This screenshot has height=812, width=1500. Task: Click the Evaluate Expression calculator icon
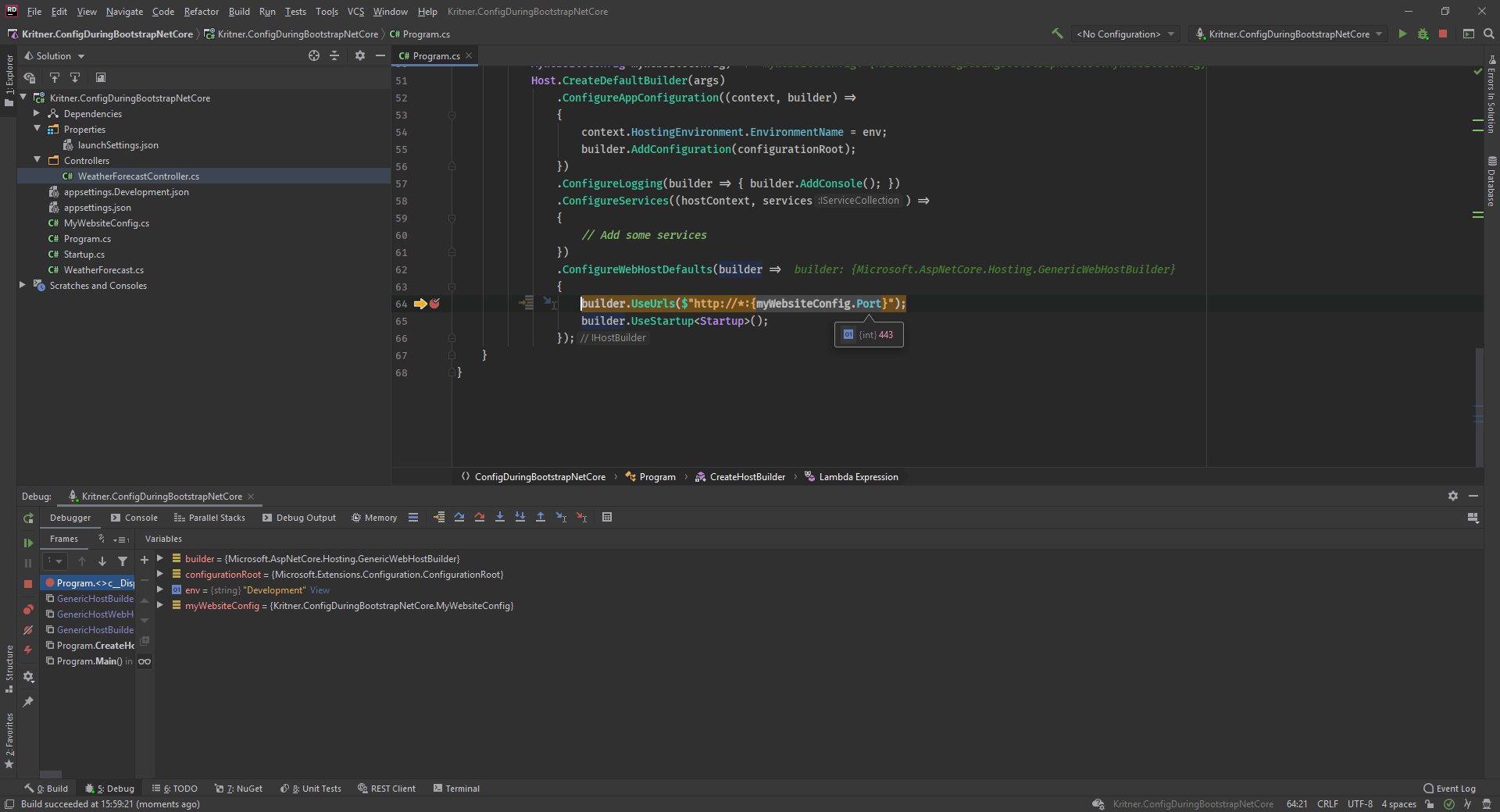tap(607, 517)
